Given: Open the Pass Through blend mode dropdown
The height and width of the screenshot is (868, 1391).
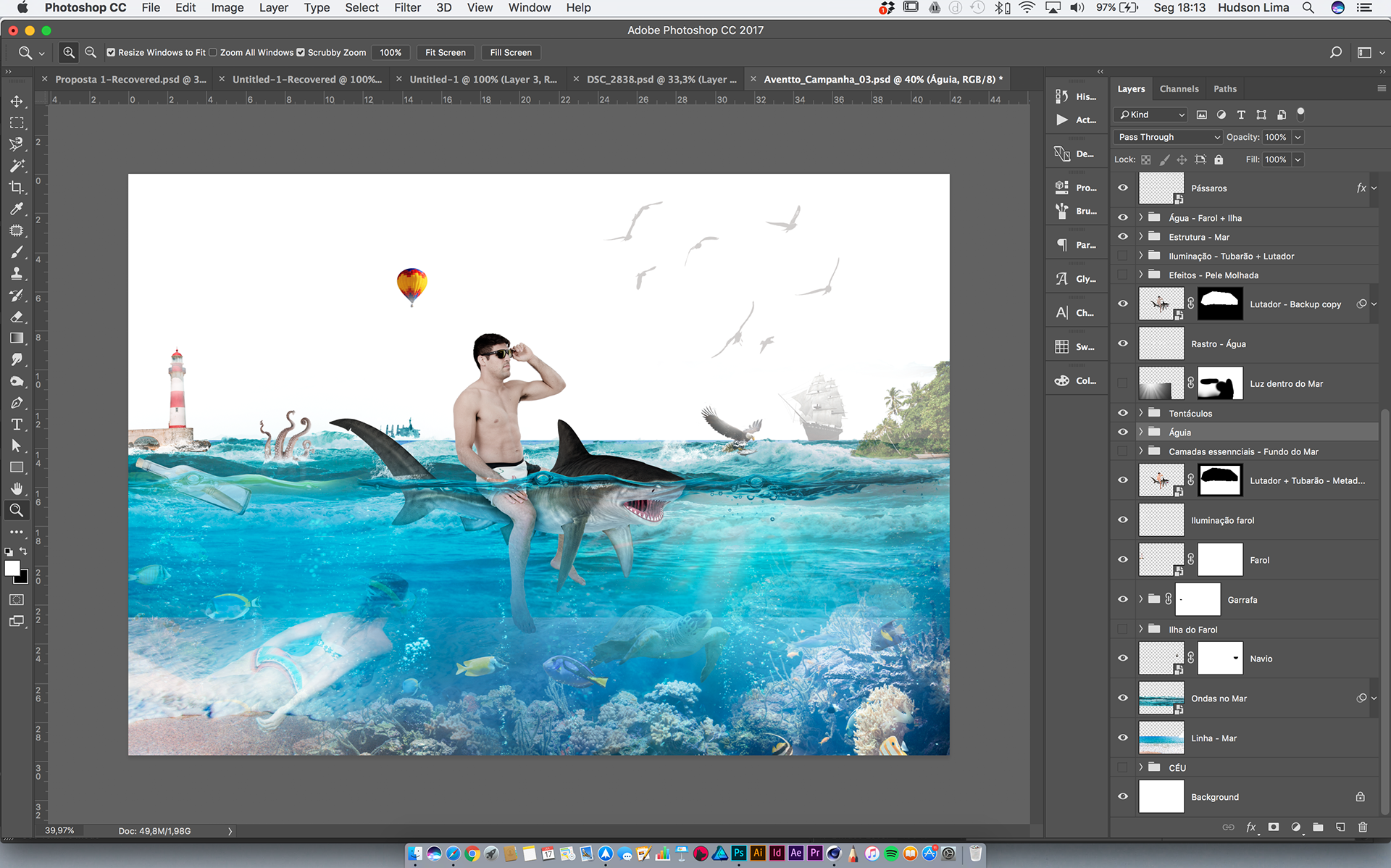Looking at the screenshot, I should pyautogui.click(x=1168, y=137).
